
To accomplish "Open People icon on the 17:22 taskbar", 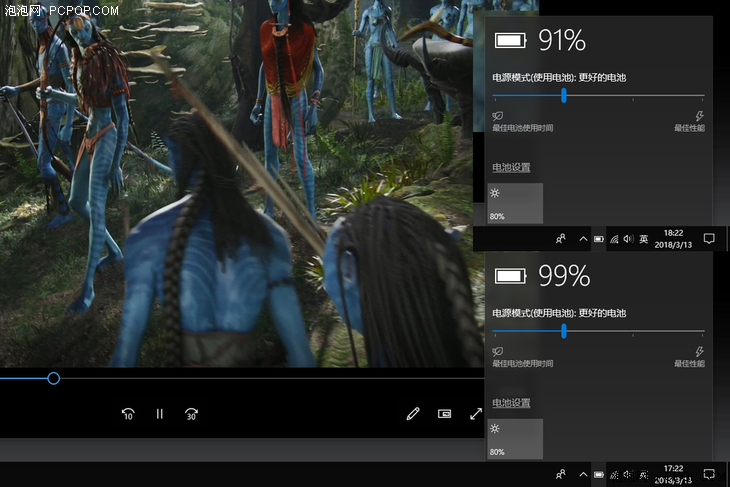I will point(561,474).
